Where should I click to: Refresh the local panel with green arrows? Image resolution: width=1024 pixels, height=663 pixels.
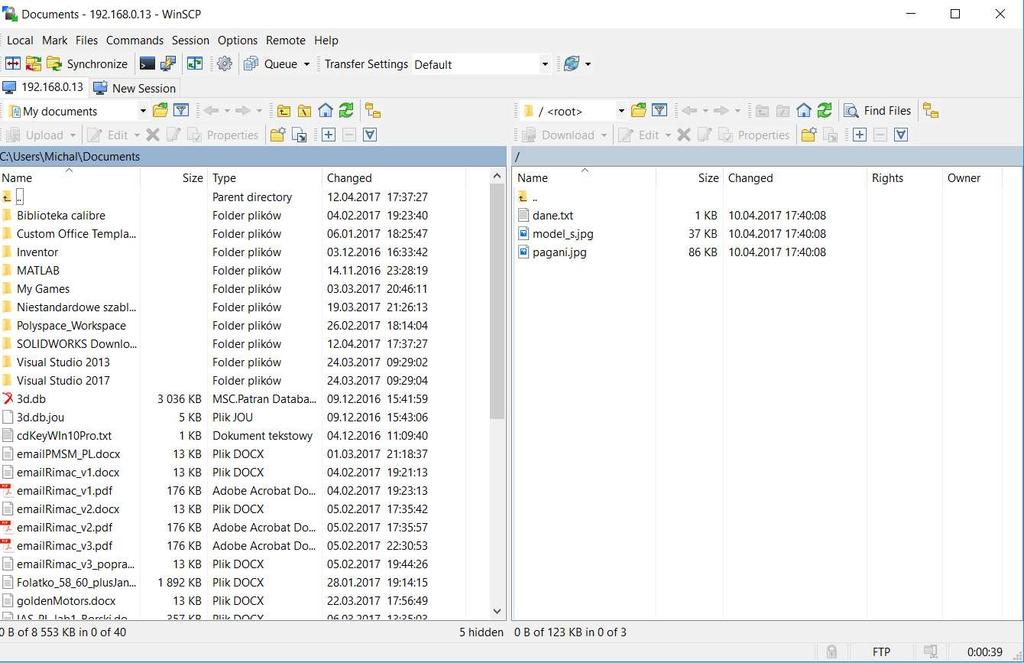point(346,110)
